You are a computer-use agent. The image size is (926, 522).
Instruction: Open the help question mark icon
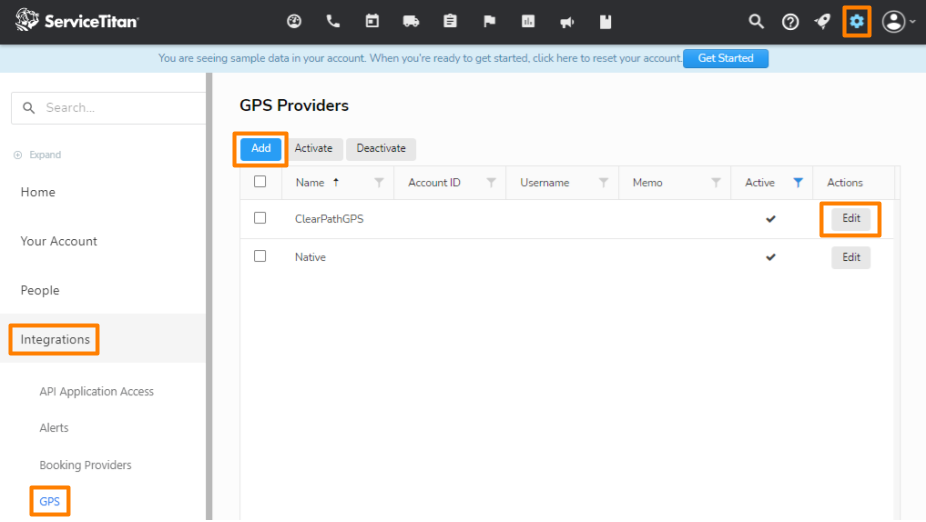tap(790, 22)
